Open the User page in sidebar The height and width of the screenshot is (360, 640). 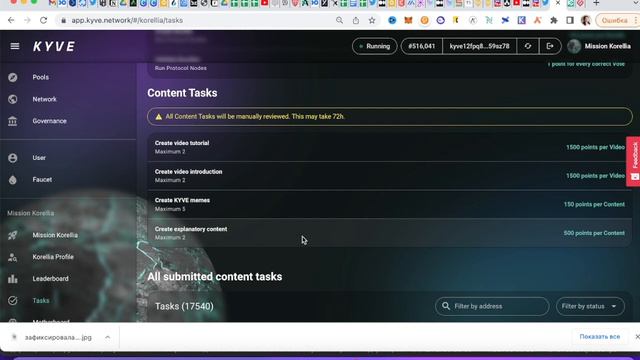coord(39,158)
